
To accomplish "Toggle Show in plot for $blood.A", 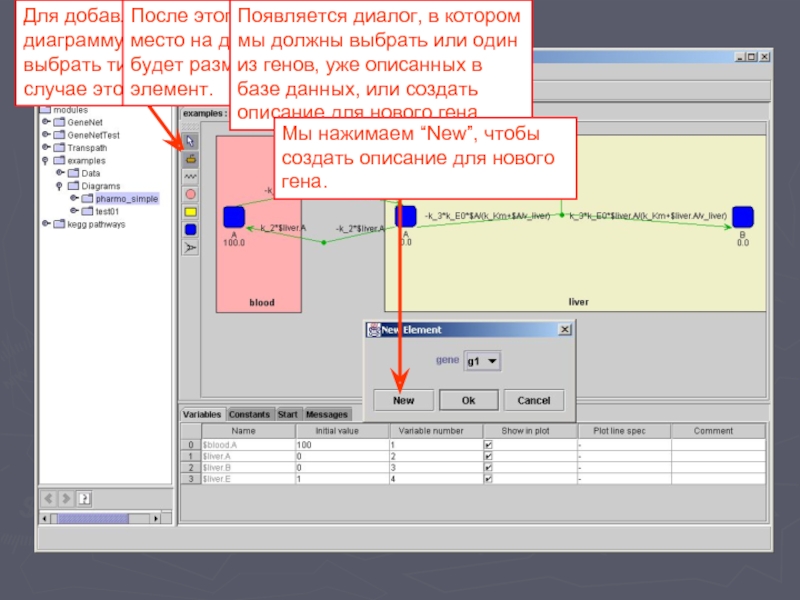I will [x=488, y=445].
